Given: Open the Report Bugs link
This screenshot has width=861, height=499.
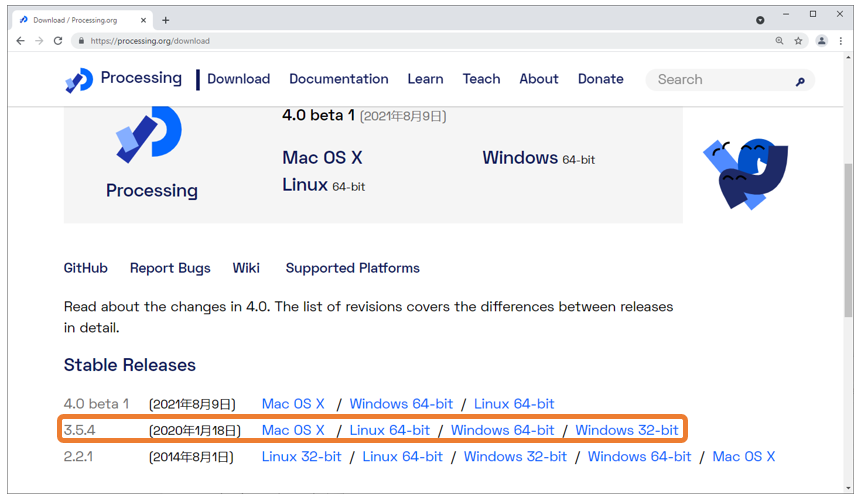Looking at the screenshot, I should tap(170, 268).
